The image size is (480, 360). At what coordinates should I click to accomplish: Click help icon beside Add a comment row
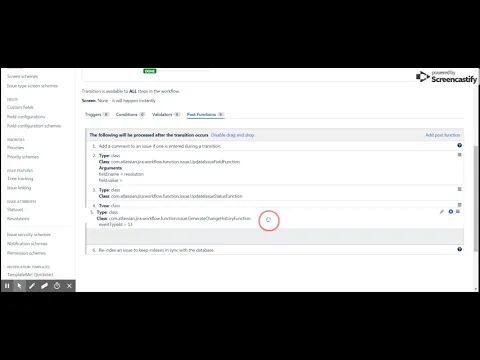459,145
